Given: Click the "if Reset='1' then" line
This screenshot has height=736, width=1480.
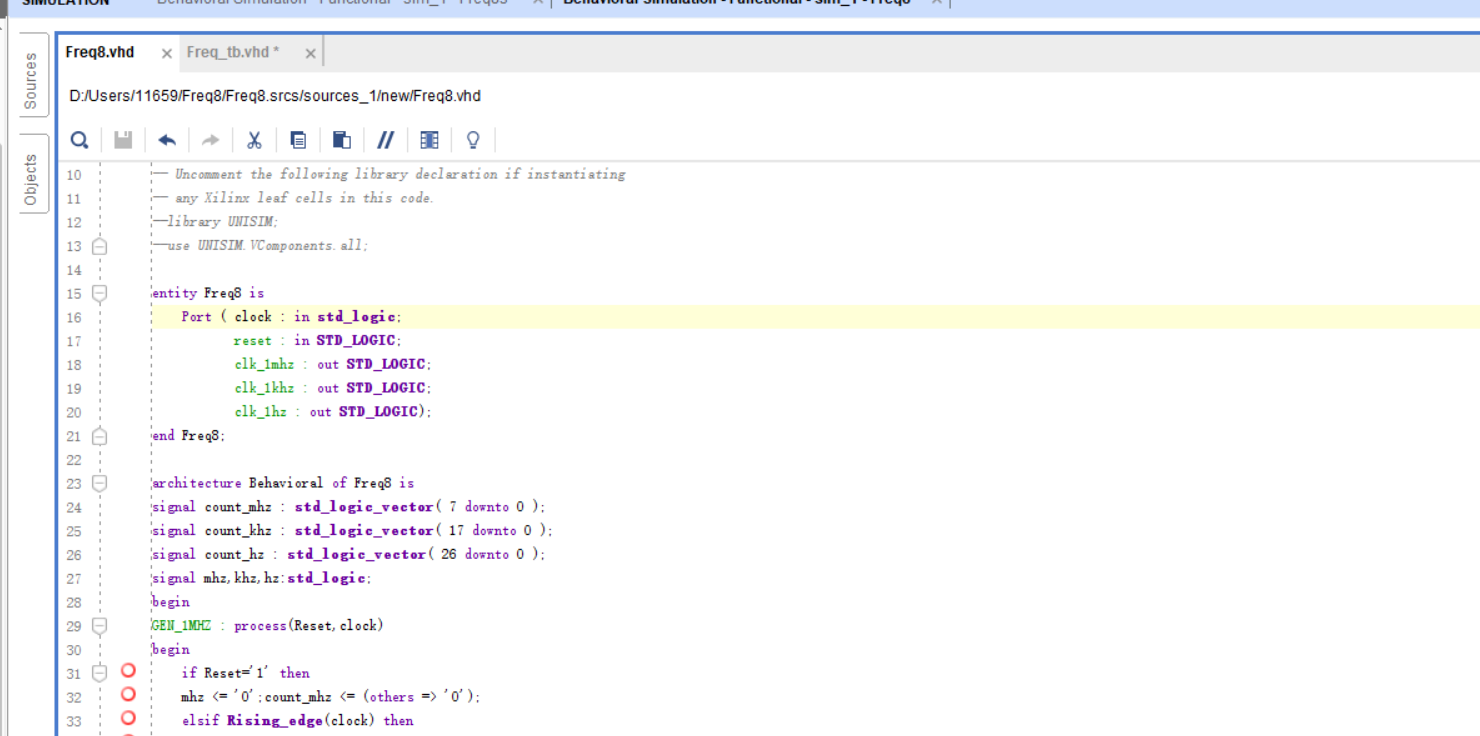Looking at the screenshot, I should coord(246,673).
